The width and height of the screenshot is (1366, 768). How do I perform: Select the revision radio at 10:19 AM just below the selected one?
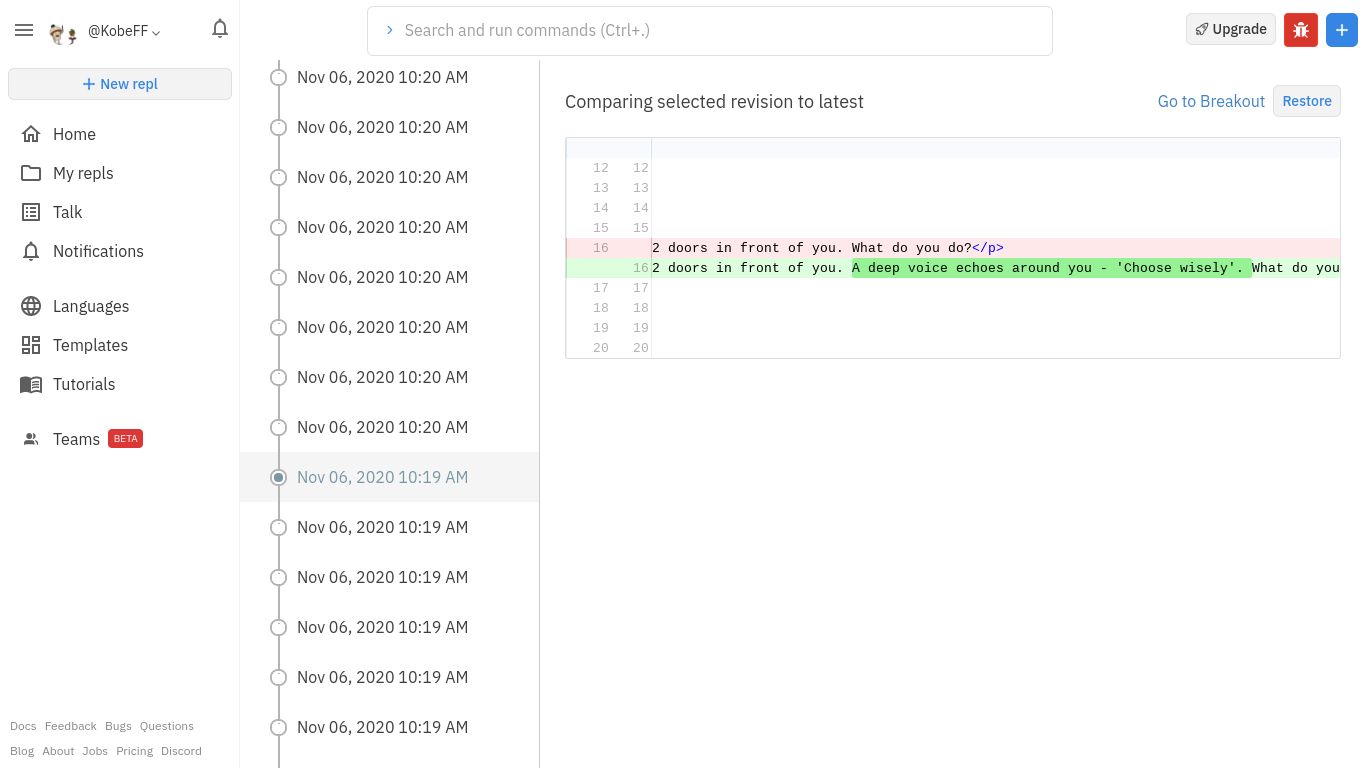coord(279,527)
